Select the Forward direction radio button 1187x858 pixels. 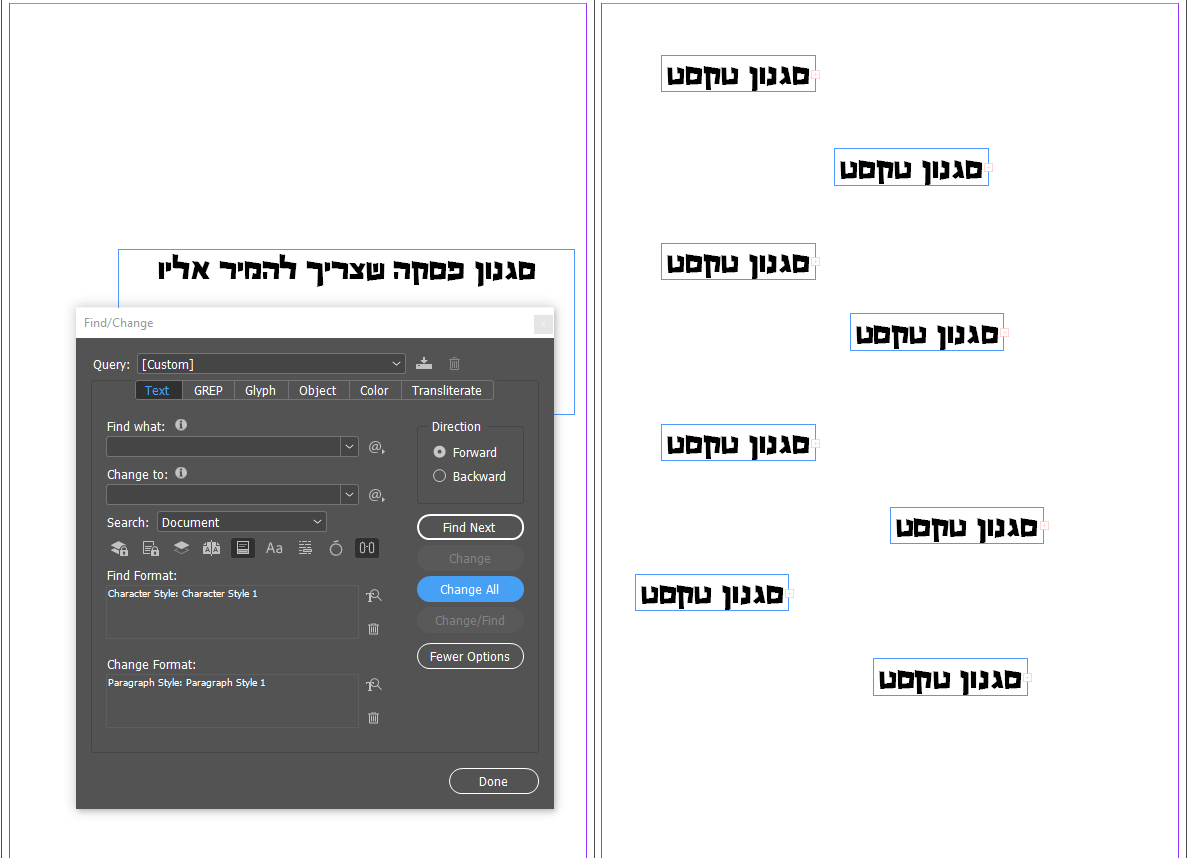[439, 452]
